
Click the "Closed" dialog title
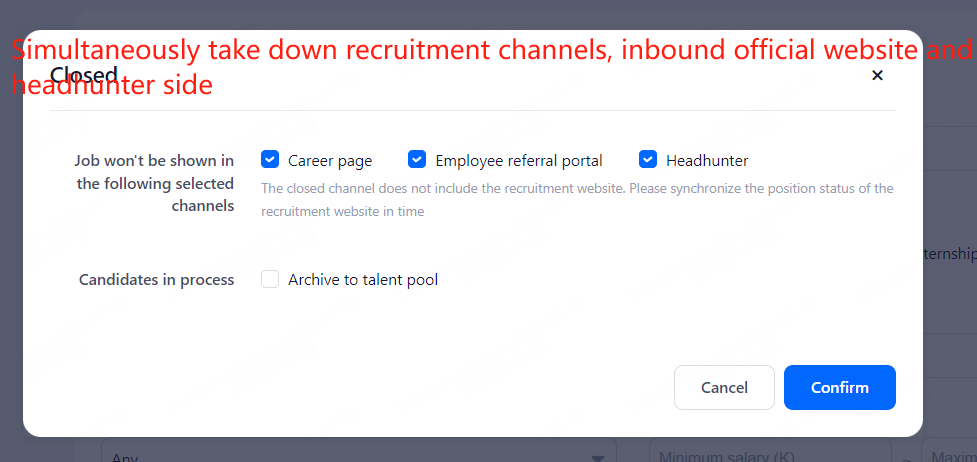coord(84,76)
